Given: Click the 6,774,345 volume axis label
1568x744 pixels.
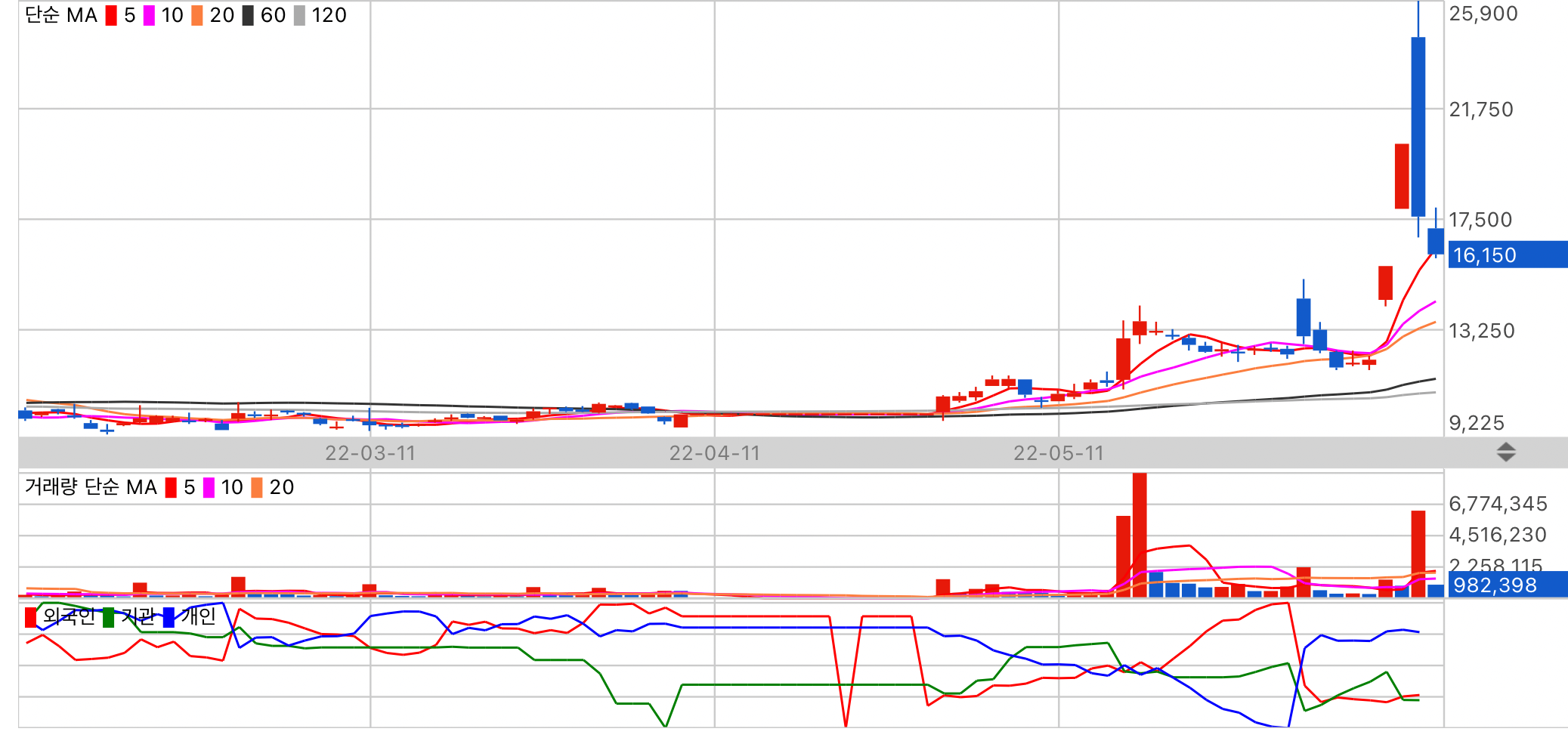Looking at the screenshot, I should point(1498,504).
